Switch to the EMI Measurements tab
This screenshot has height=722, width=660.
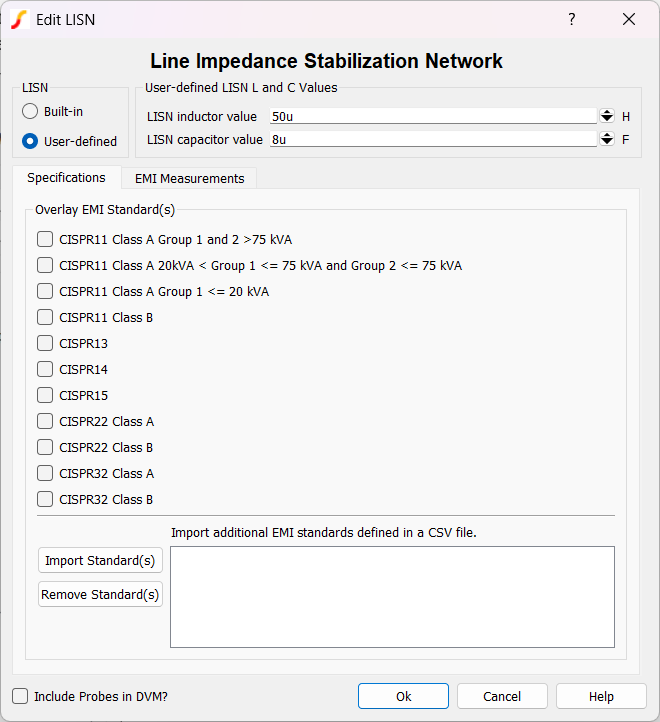pos(189,178)
